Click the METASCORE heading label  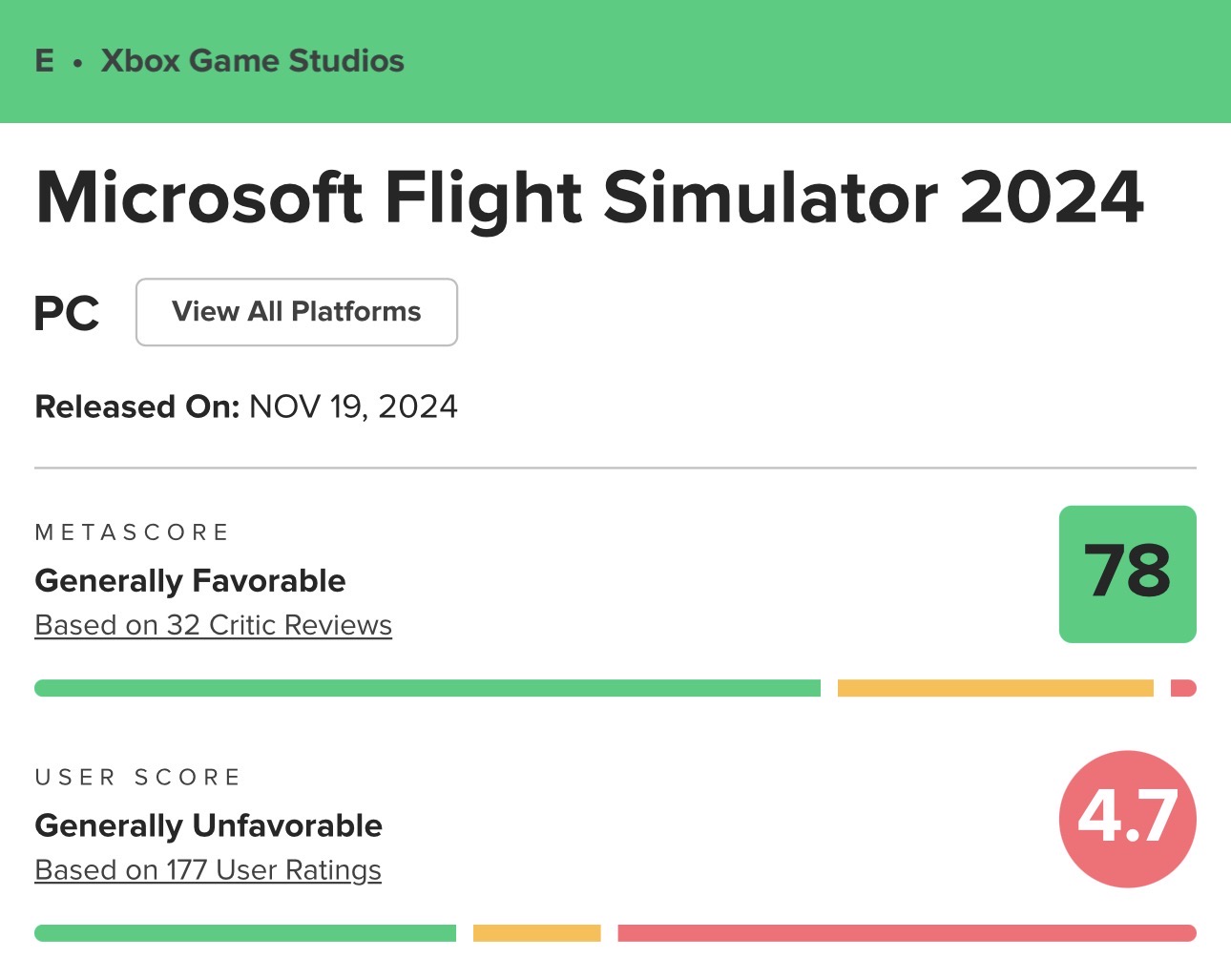coord(132,532)
